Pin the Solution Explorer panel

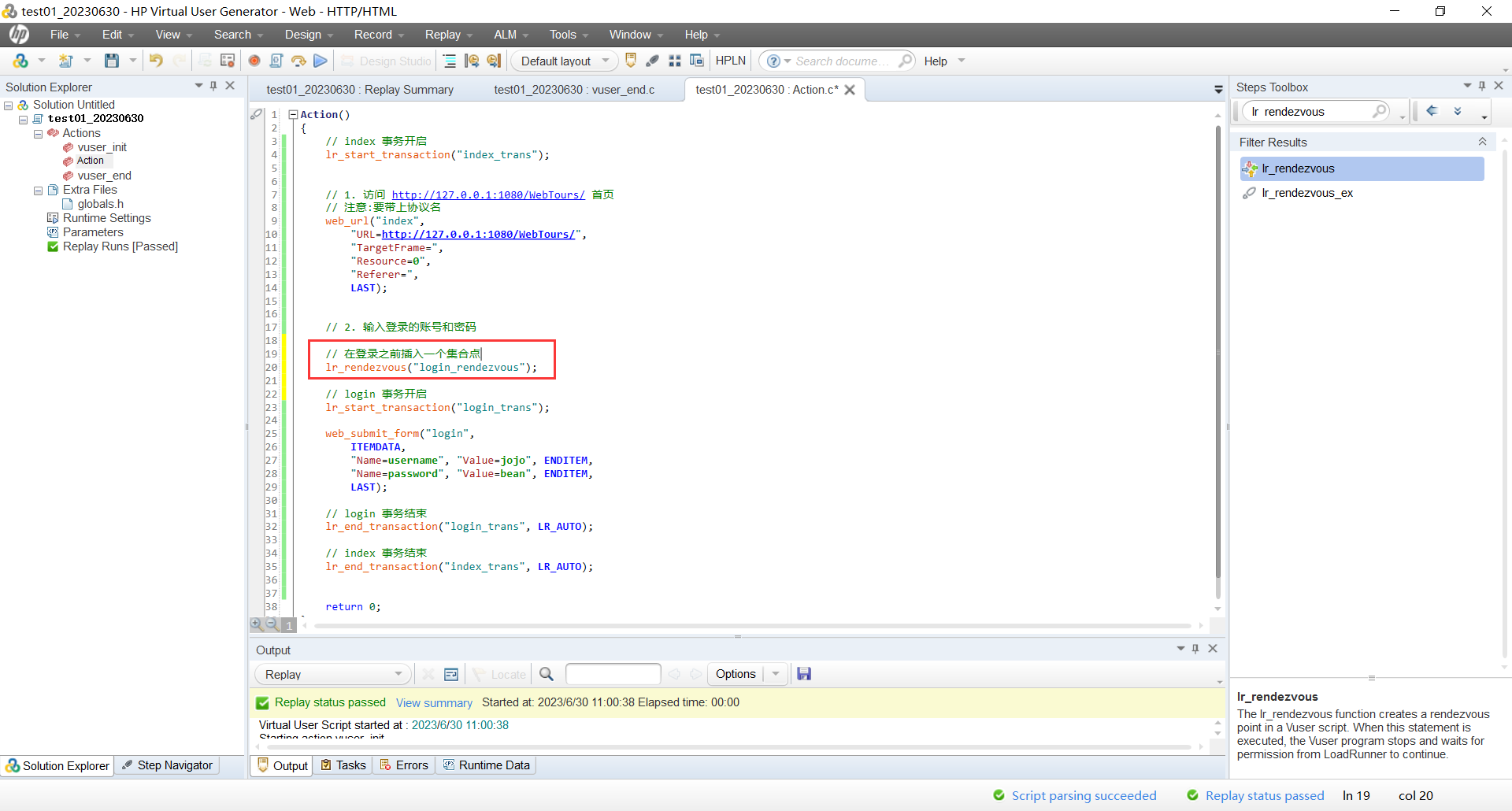(213, 86)
